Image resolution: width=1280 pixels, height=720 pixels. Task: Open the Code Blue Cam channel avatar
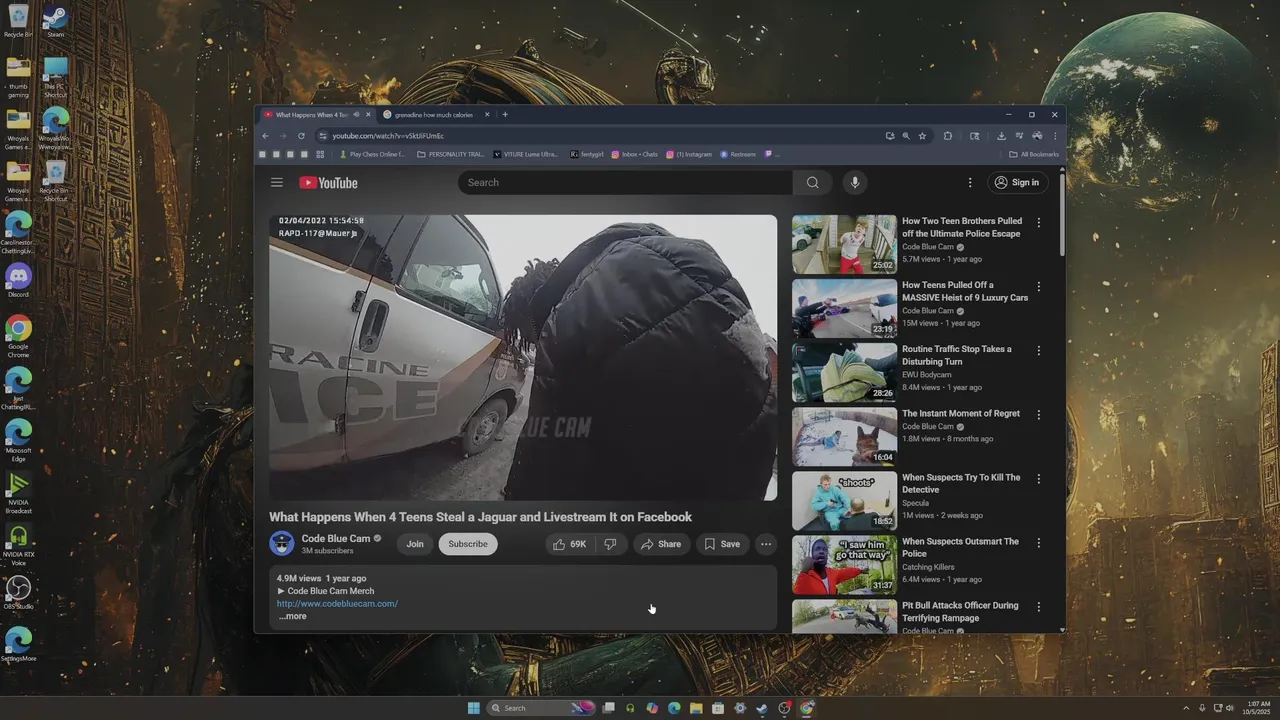[x=281, y=543]
